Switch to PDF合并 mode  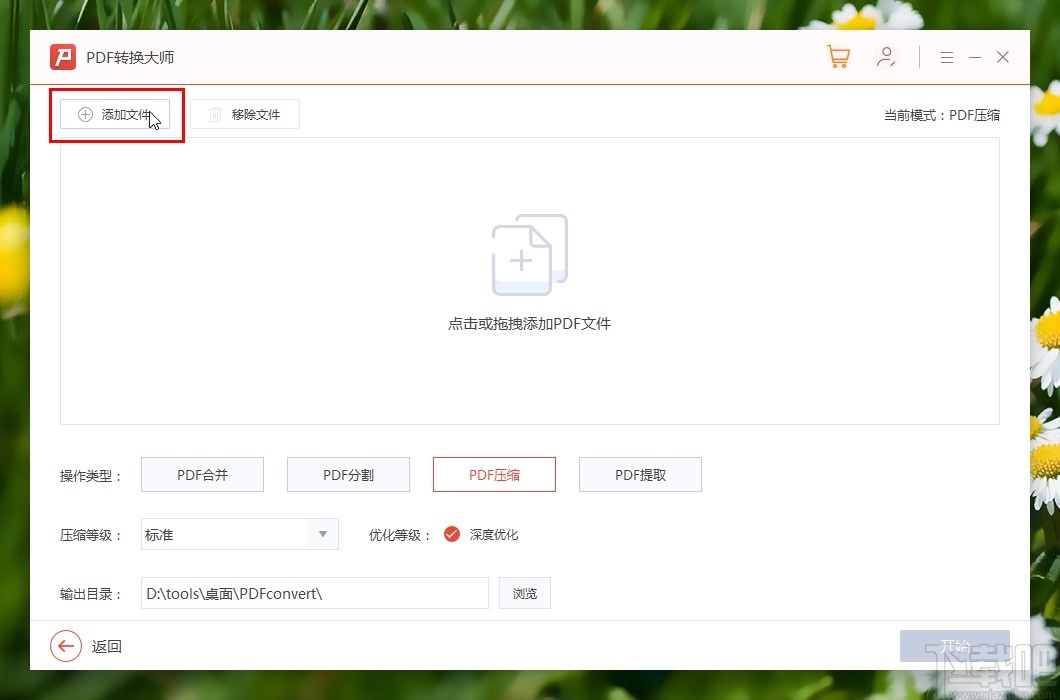coord(202,474)
